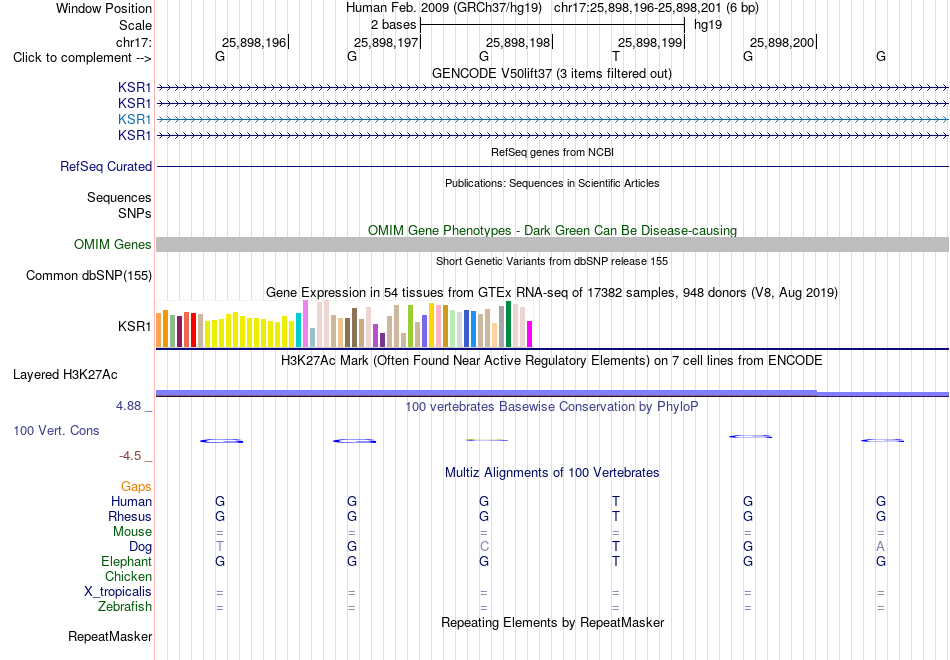This screenshot has height=660, width=950.
Task: Click the cyan bar in GTEx expression chart
Action: pyautogui.click(x=298, y=330)
